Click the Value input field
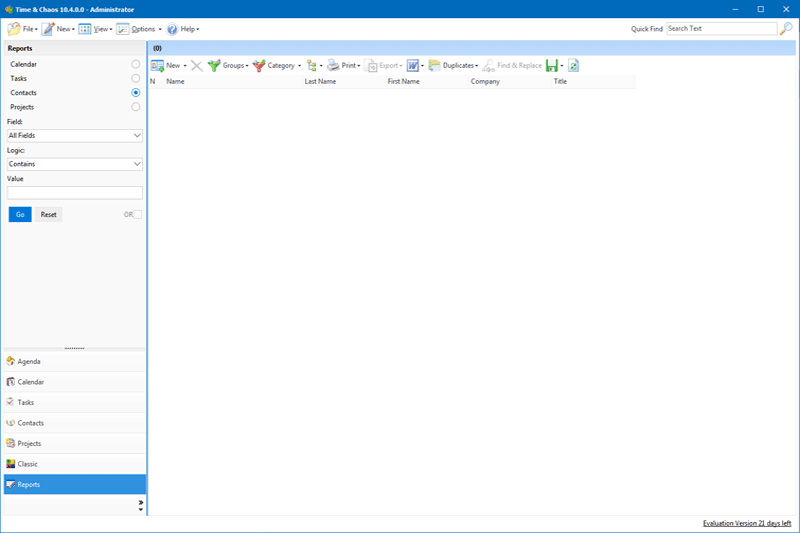 tap(74, 192)
